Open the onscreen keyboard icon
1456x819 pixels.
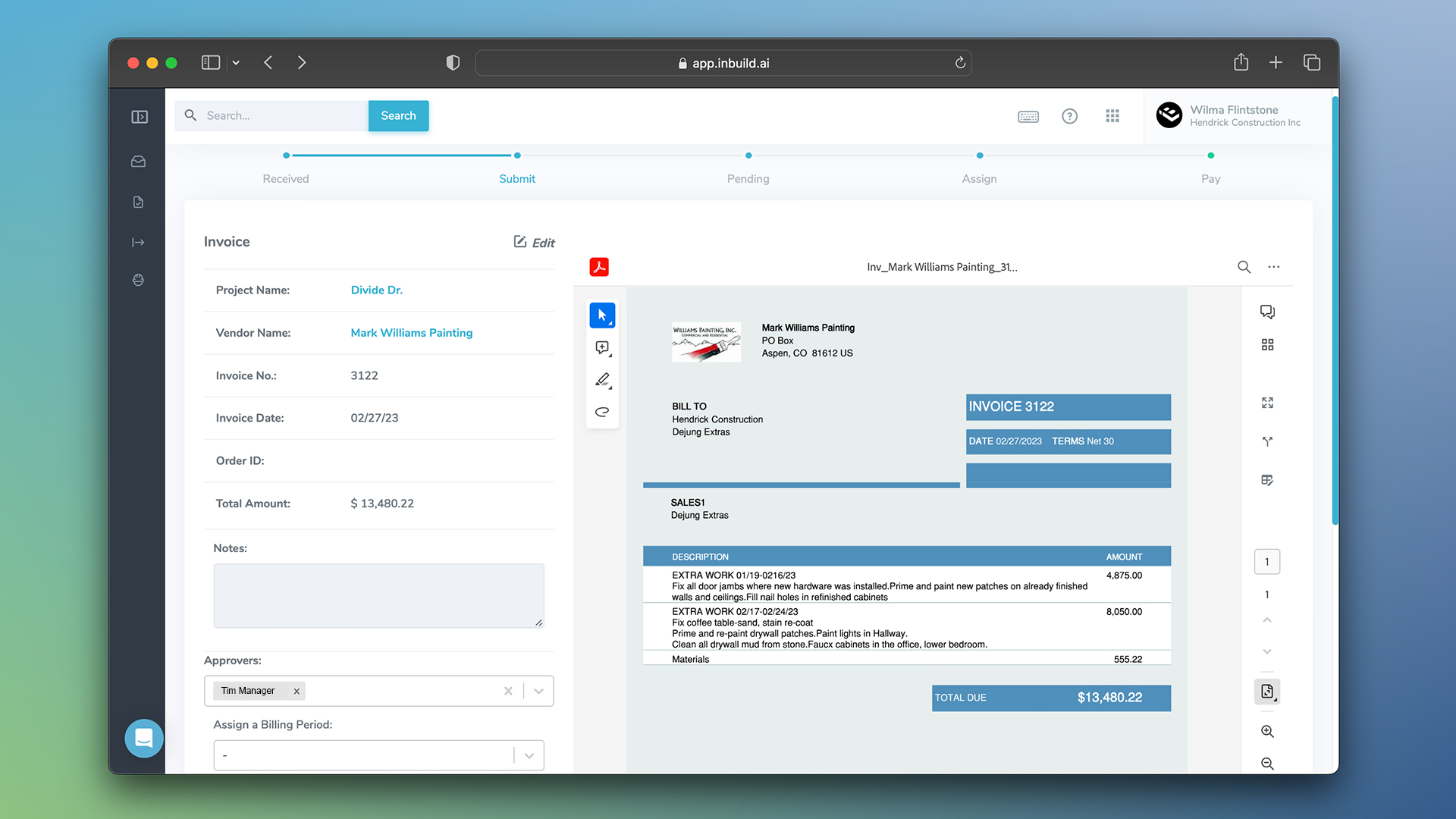tap(1028, 116)
